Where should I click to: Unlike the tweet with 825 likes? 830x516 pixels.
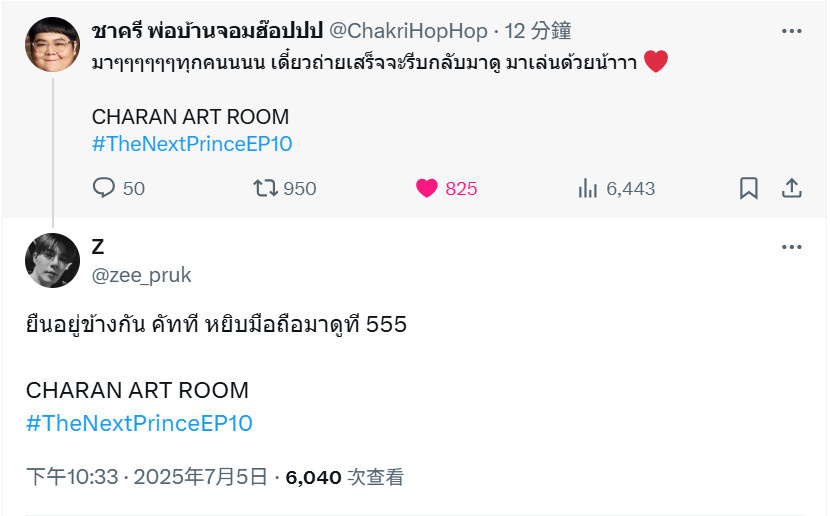click(x=427, y=188)
